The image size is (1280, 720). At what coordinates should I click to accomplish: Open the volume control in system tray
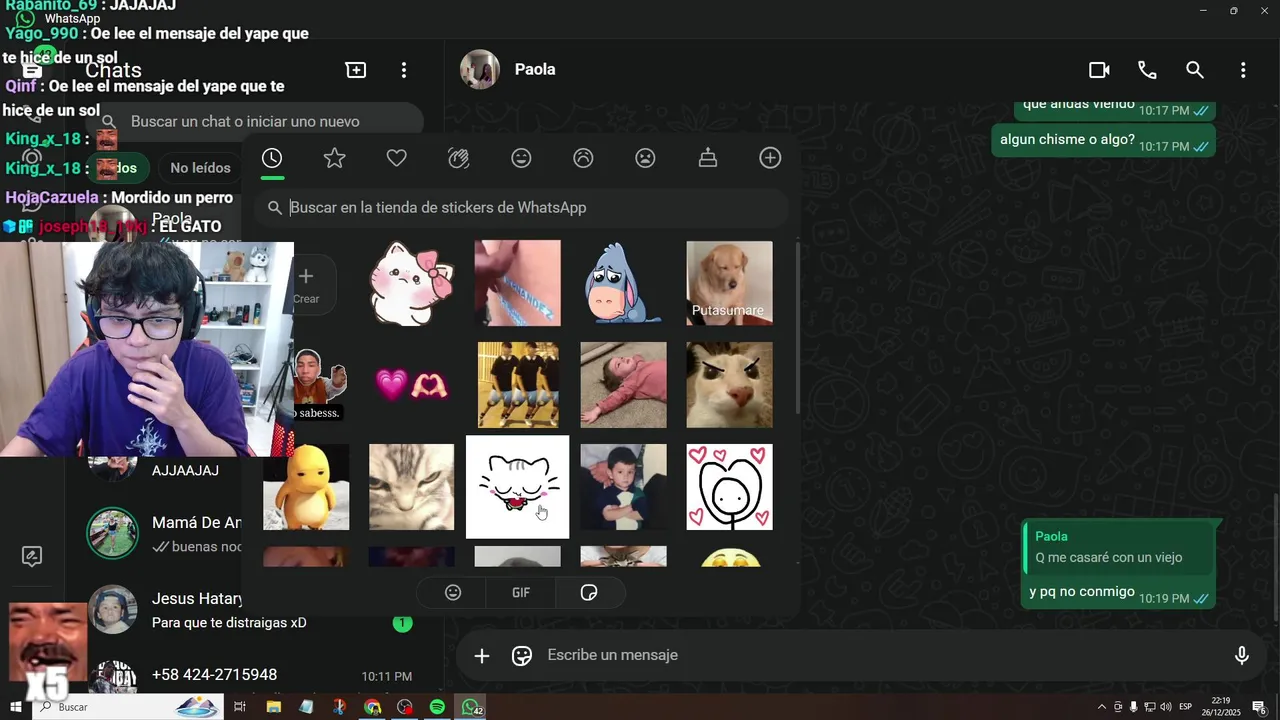pos(1165,707)
